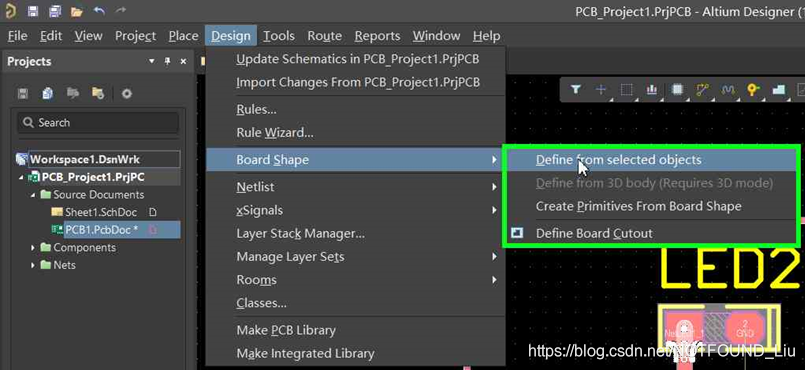Expand the Components folder
This screenshot has width=805, height=370.
[33, 248]
